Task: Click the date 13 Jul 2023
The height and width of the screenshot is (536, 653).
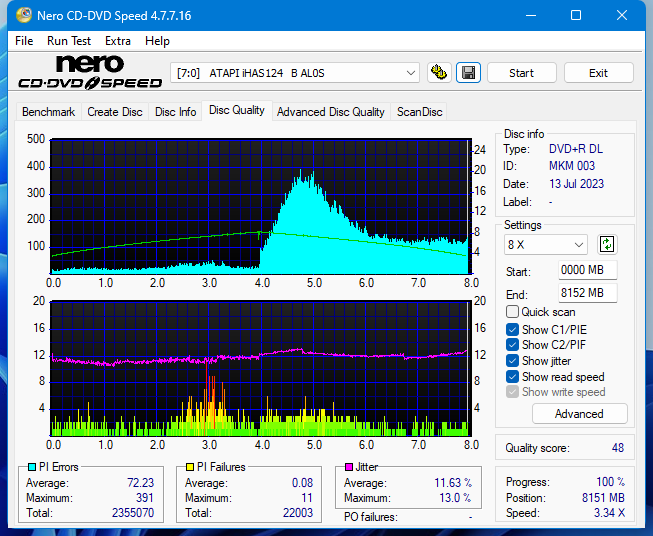Action: pyautogui.click(x=576, y=184)
